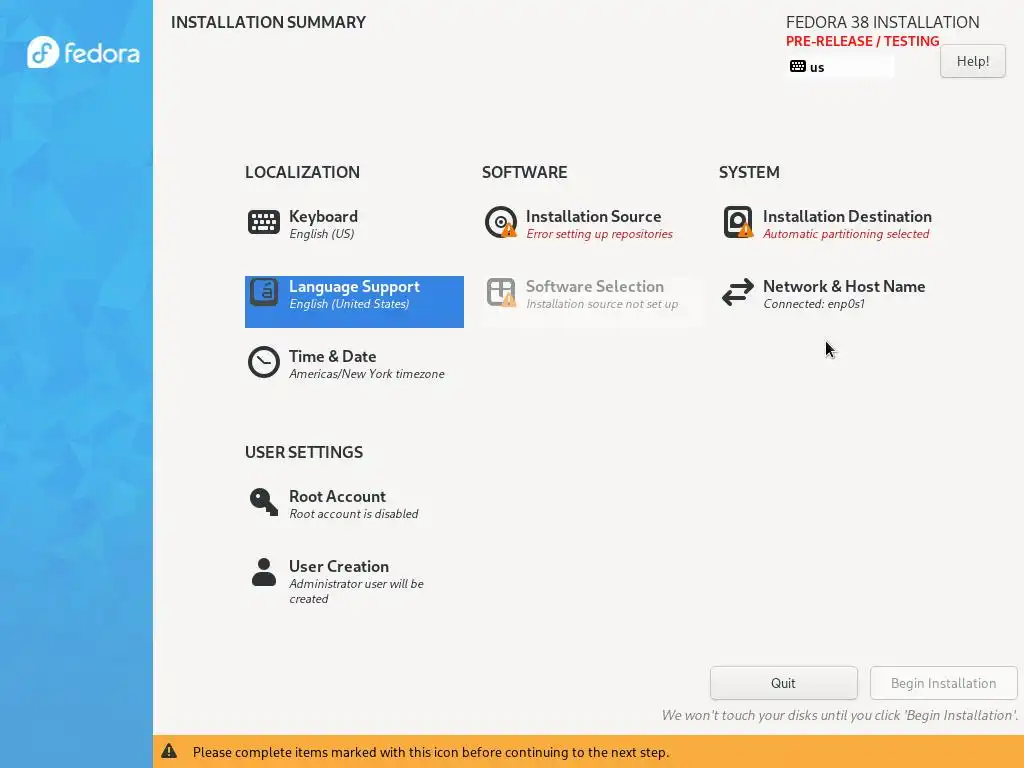Click 'English (US)' keyboard status text
The height and width of the screenshot is (768, 1024).
click(321, 234)
